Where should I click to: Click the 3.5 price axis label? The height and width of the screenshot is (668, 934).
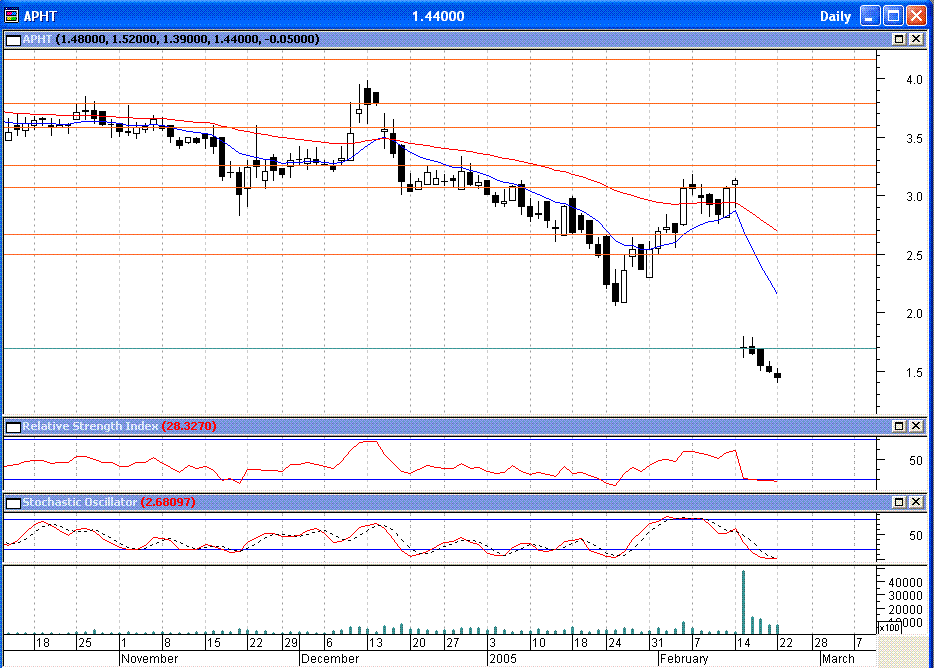(914, 139)
